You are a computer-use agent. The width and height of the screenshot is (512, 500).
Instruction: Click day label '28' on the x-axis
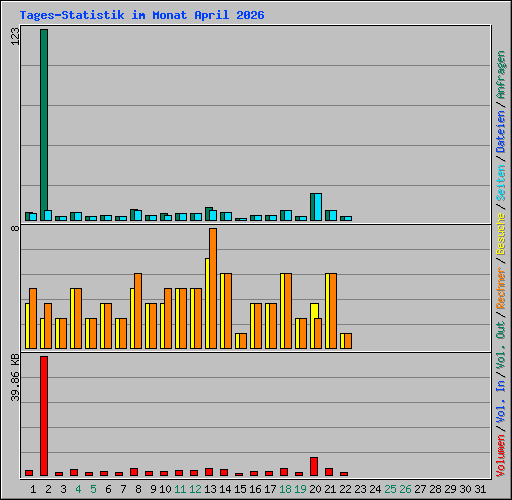click(435, 489)
